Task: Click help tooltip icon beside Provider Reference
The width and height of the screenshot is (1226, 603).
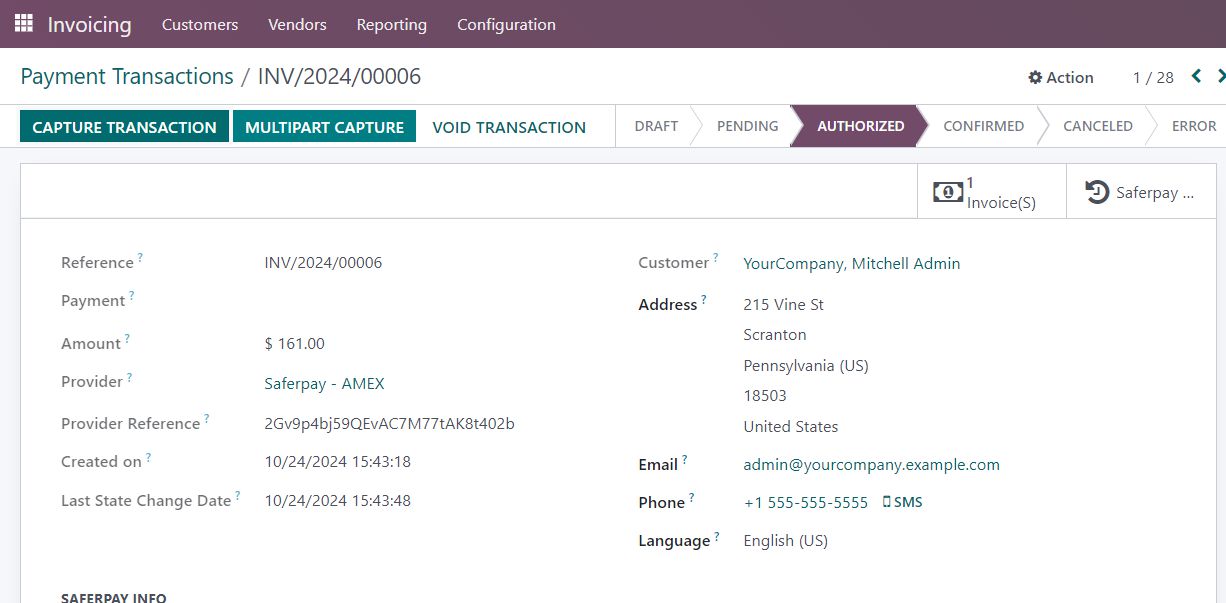Action: pyautogui.click(x=207, y=419)
